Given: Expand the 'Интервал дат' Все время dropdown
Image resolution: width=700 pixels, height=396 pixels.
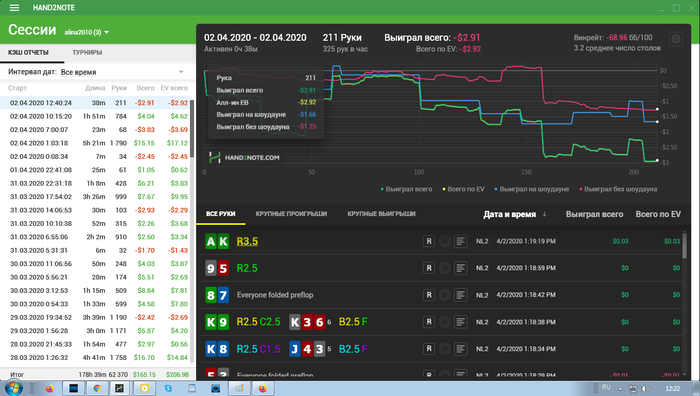Looking at the screenshot, I should pyautogui.click(x=122, y=72).
